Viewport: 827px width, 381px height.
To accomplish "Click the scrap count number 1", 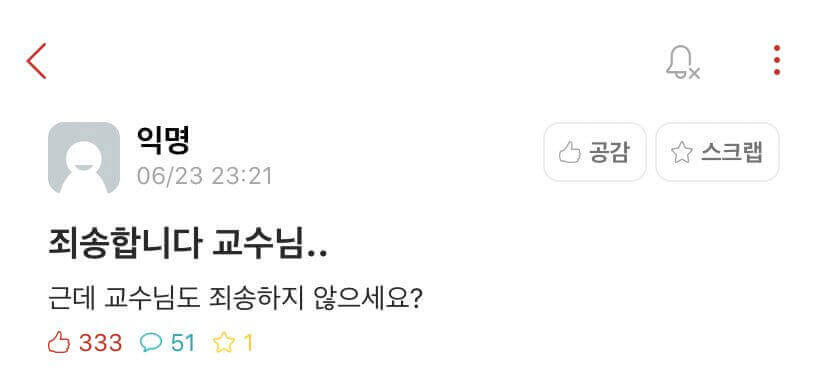I will click(x=248, y=343).
